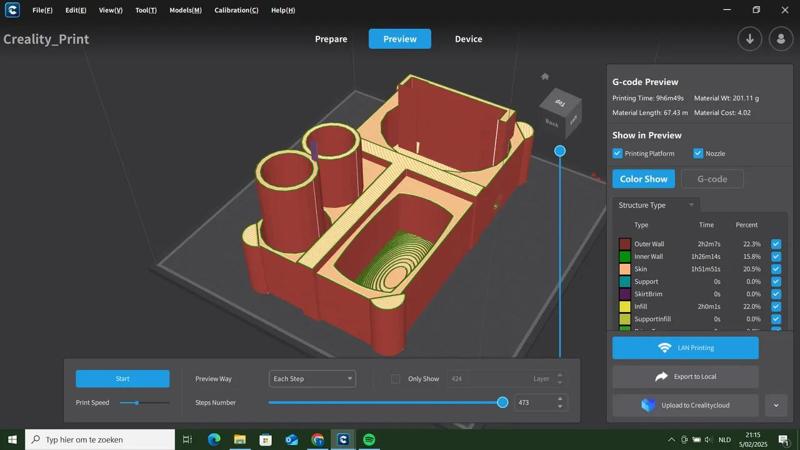This screenshot has height=450, width=800.
Task: Uncheck the Outer Wall visibility checkbox
Action: point(776,244)
